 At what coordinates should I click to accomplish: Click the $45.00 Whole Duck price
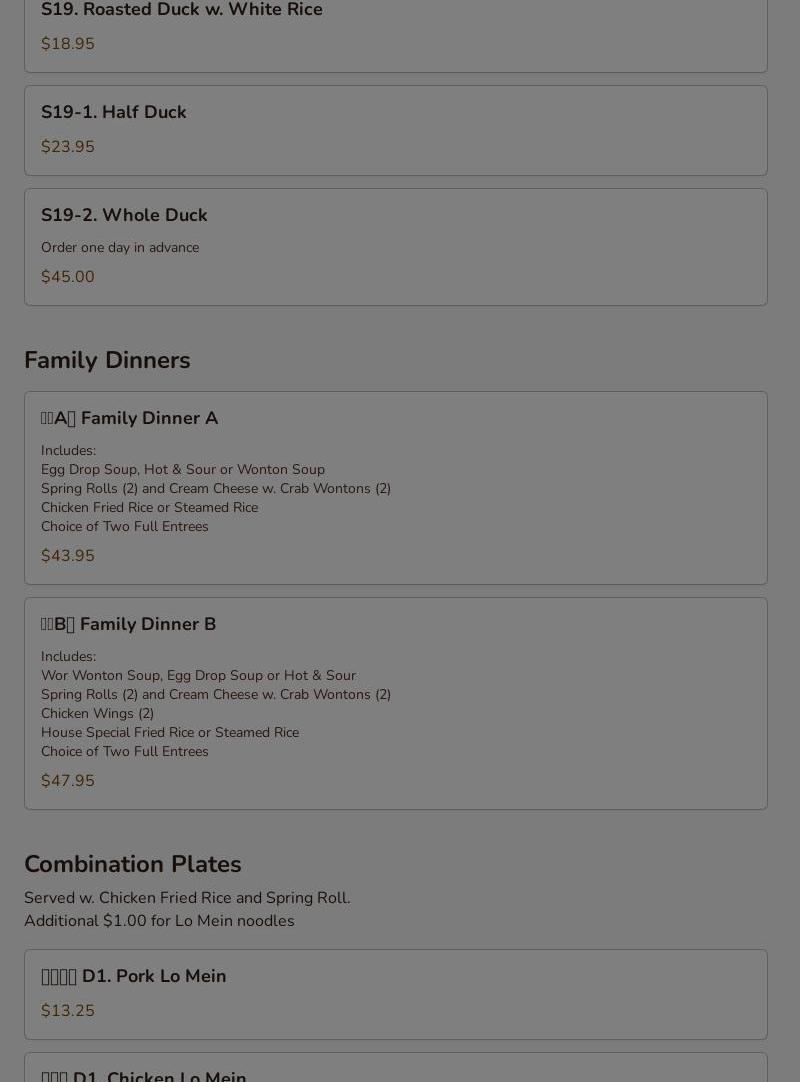[68, 277]
